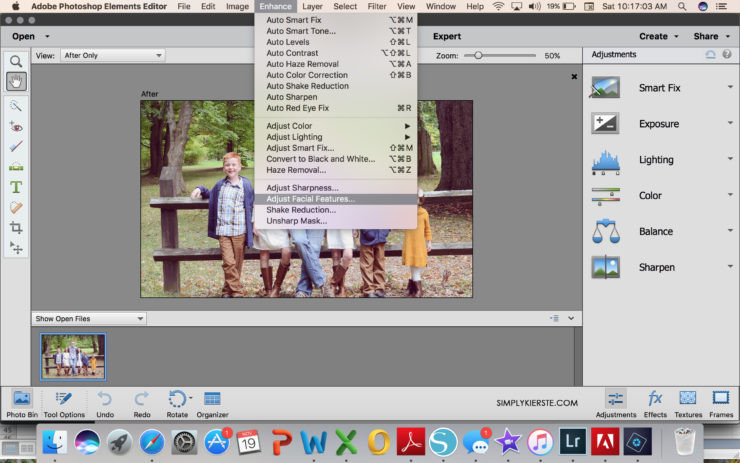This screenshot has width=740, height=463.
Task: Collapse the Photo Bin chevron
Action: [571, 319]
